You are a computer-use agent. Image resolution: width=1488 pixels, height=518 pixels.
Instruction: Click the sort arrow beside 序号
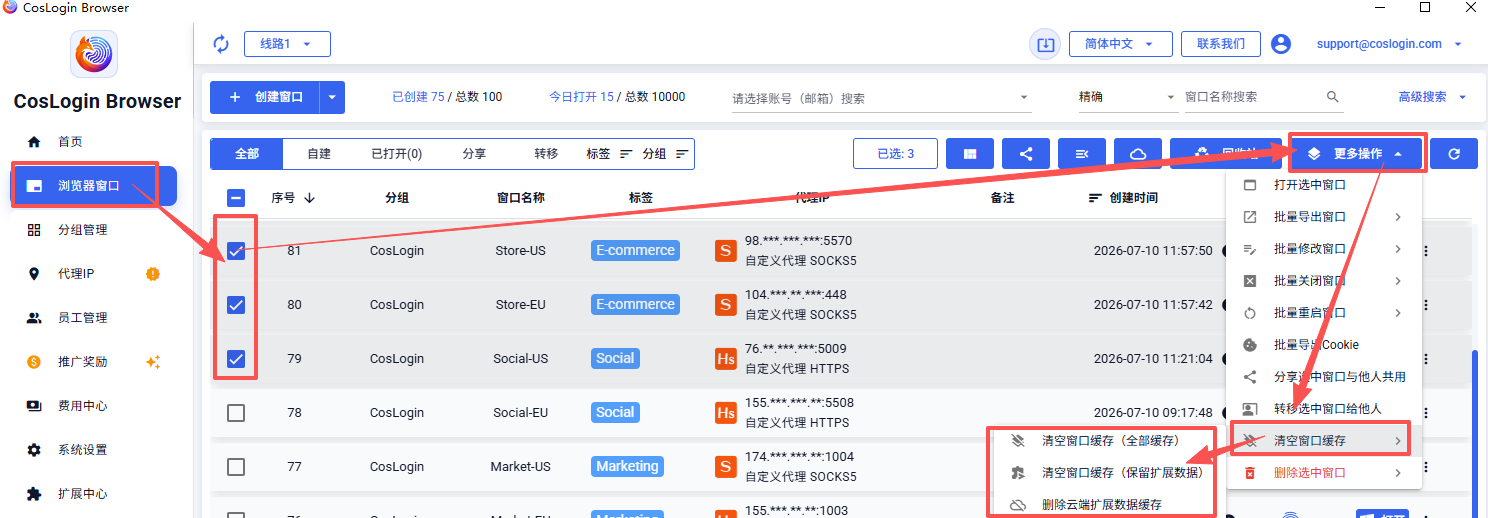[309, 198]
